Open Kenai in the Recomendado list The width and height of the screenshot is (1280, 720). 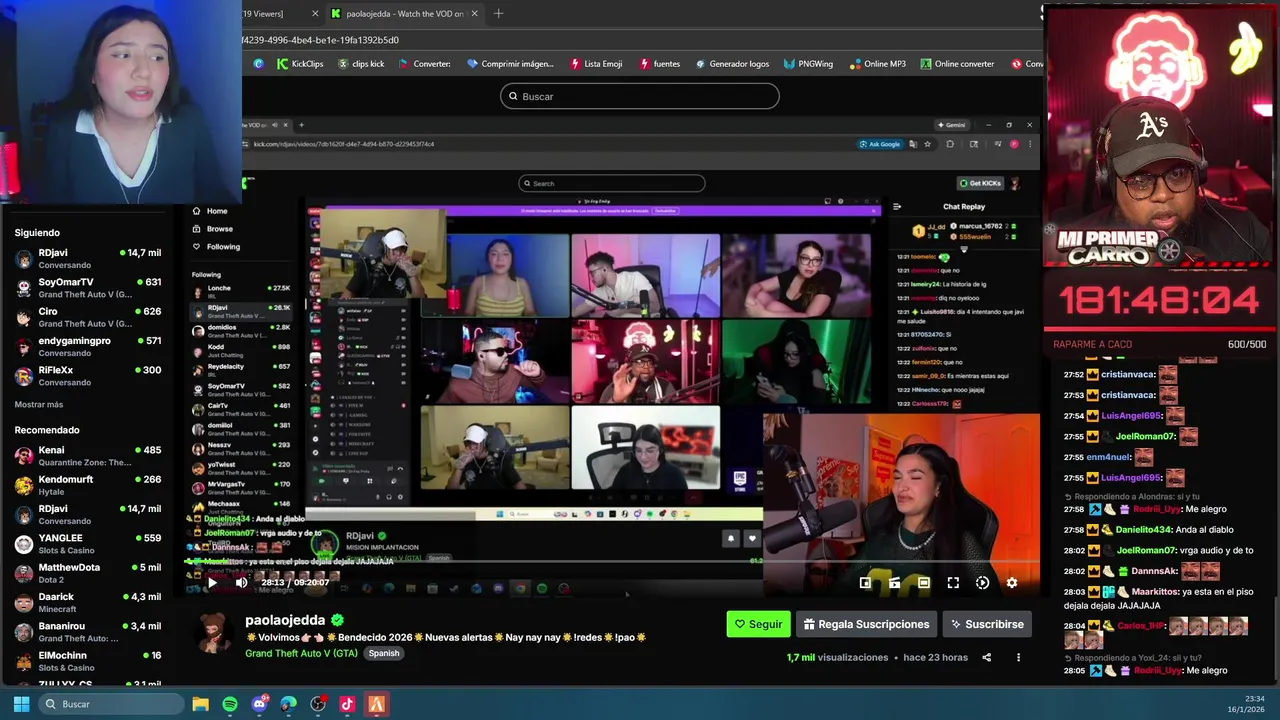click(88, 455)
